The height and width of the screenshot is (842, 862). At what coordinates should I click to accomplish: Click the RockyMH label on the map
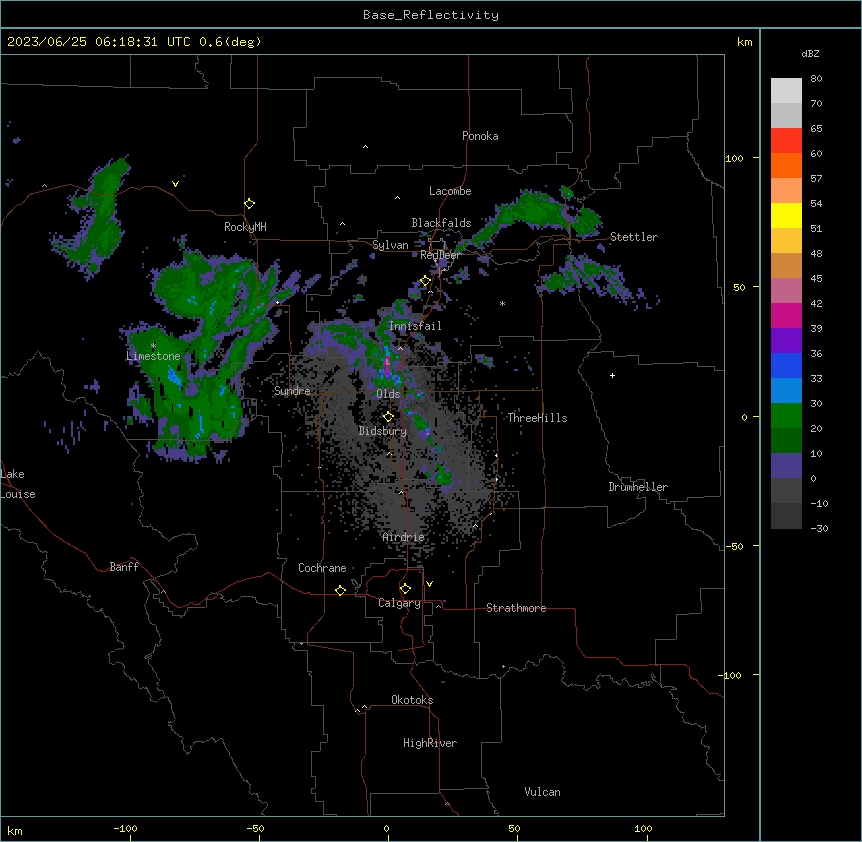click(x=245, y=227)
